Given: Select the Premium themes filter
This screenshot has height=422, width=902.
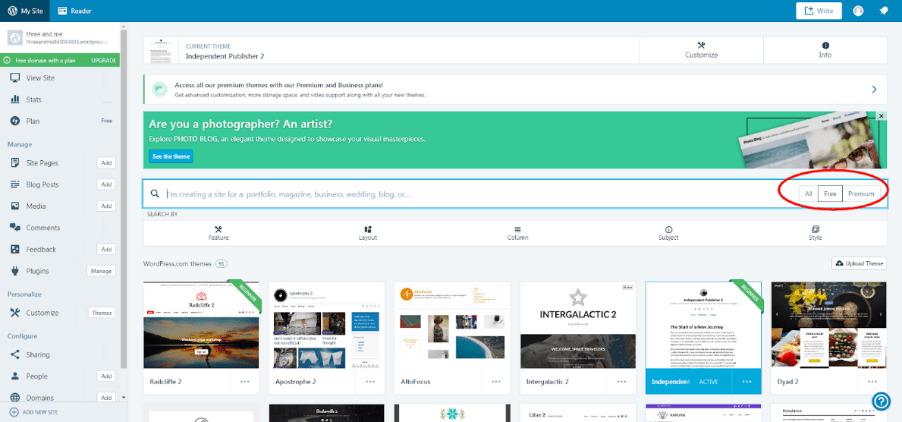Looking at the screenshot, I should coord(861,194).
